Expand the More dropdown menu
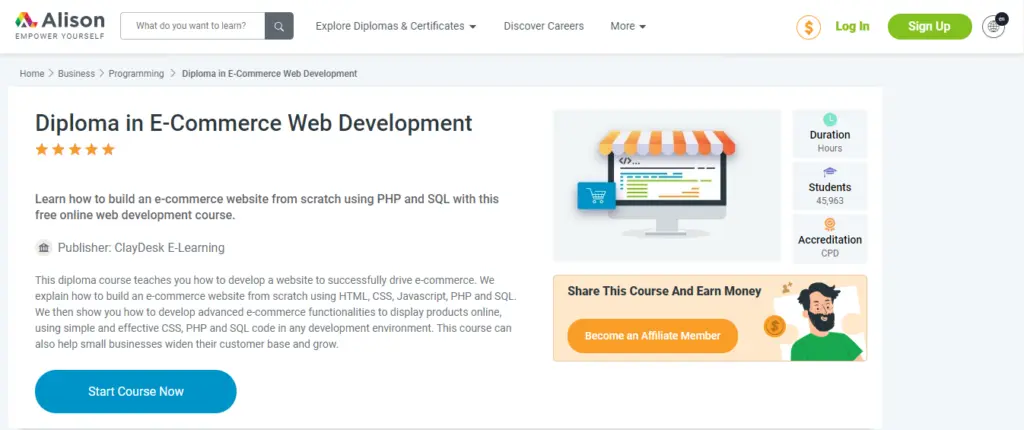This screenshot has width=1024, height=430. [628, 26]
